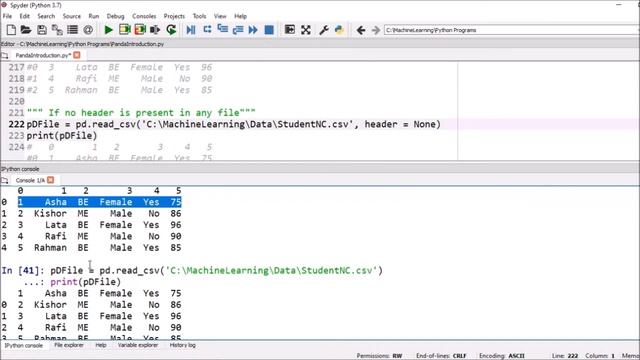Select highlighted Asha row in console
Image resolution: width=640 pixels, height=360 pixels.
click(100, 202)
